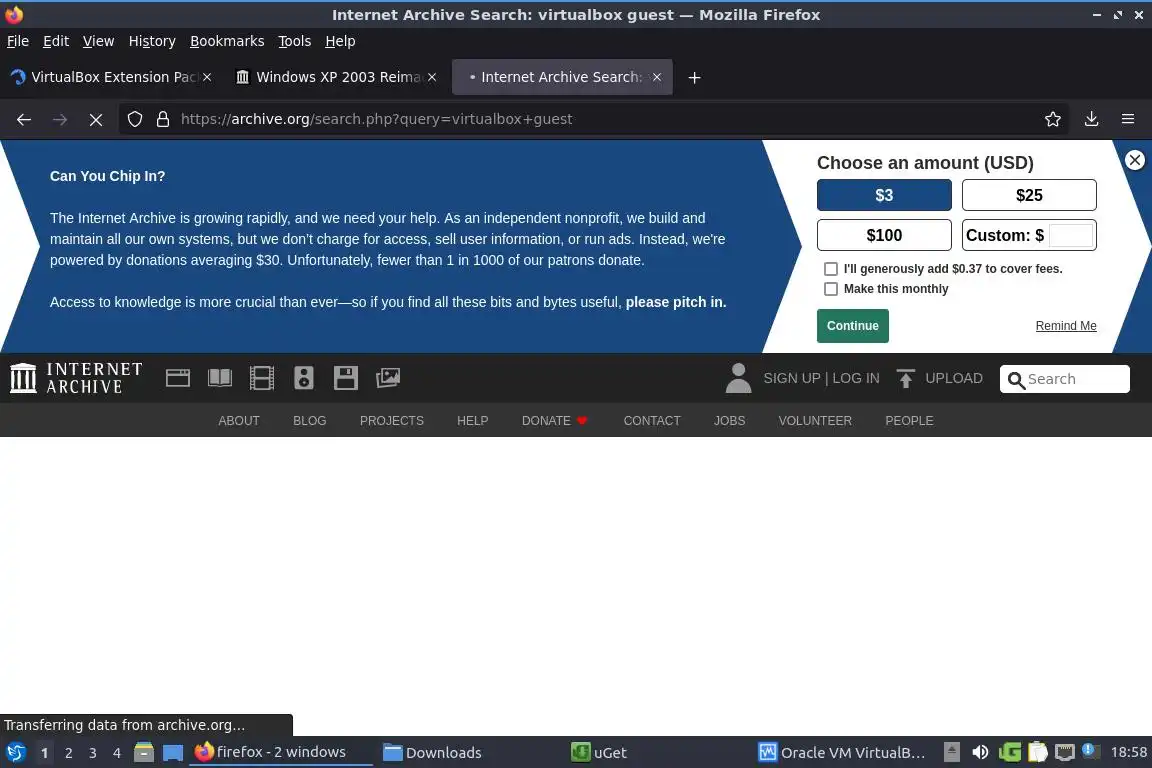Open Oracle VM VirtualBox from the taskbar
The height and width of the screenshot is (768, 1152).
842,753
